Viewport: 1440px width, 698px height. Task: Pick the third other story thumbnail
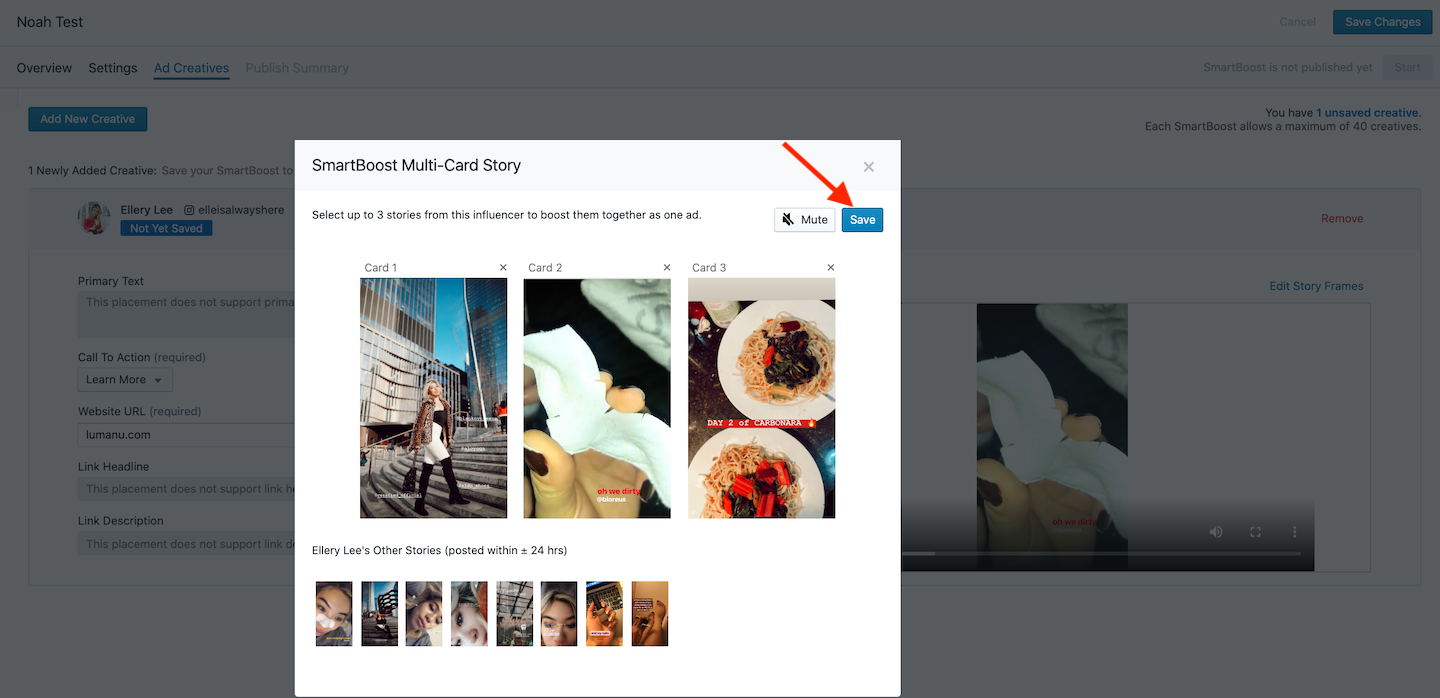coord(424,614)
